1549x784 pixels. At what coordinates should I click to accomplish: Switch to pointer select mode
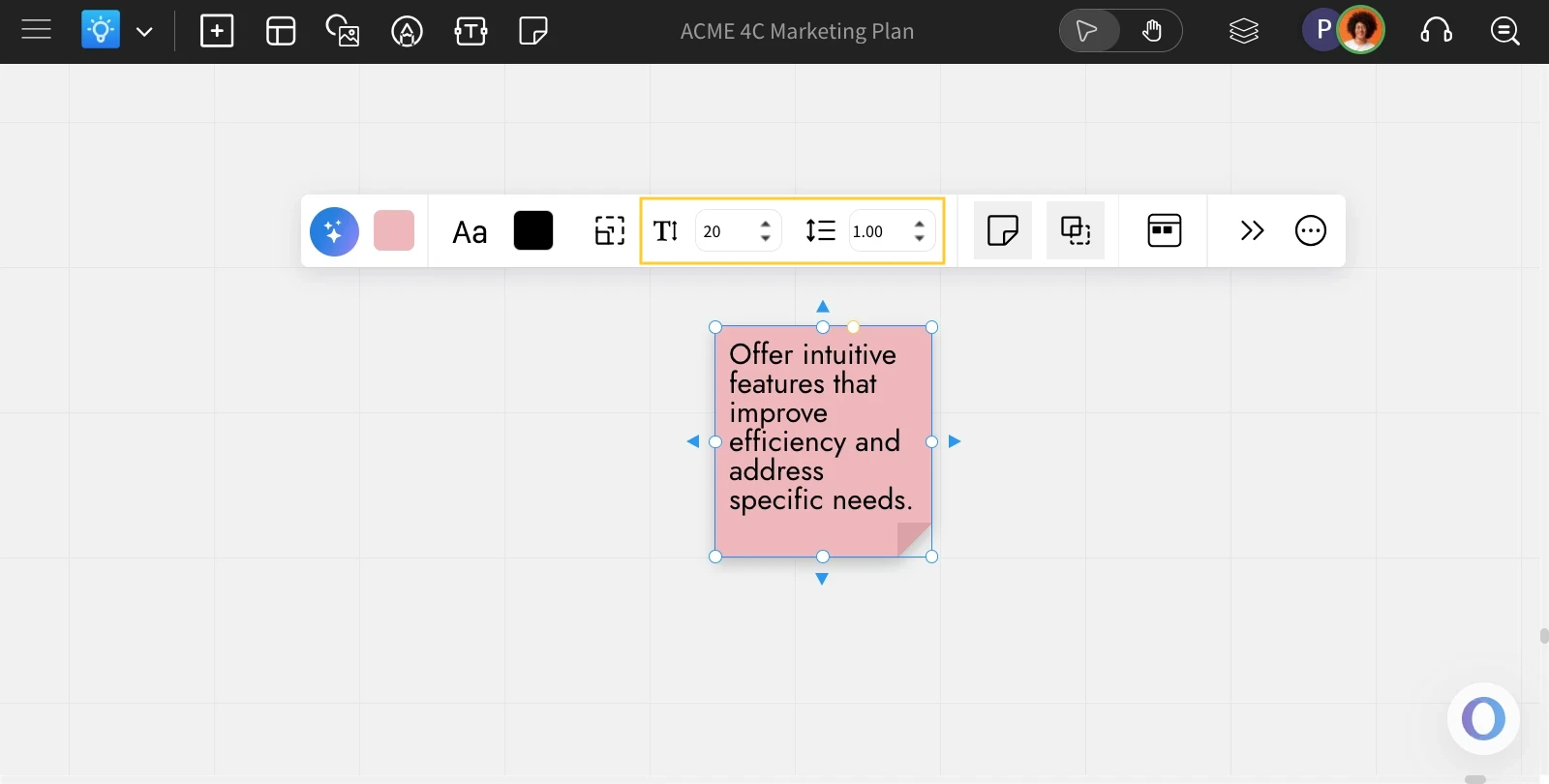(x=1088, y=31)
